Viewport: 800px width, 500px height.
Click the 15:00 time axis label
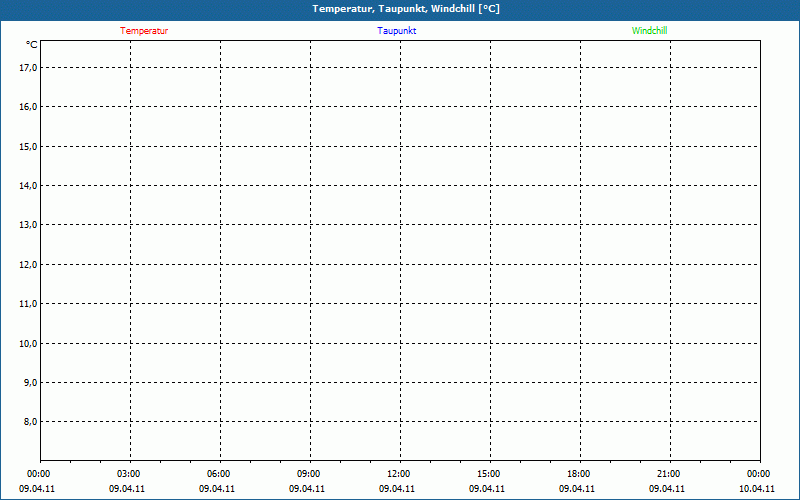488,474
